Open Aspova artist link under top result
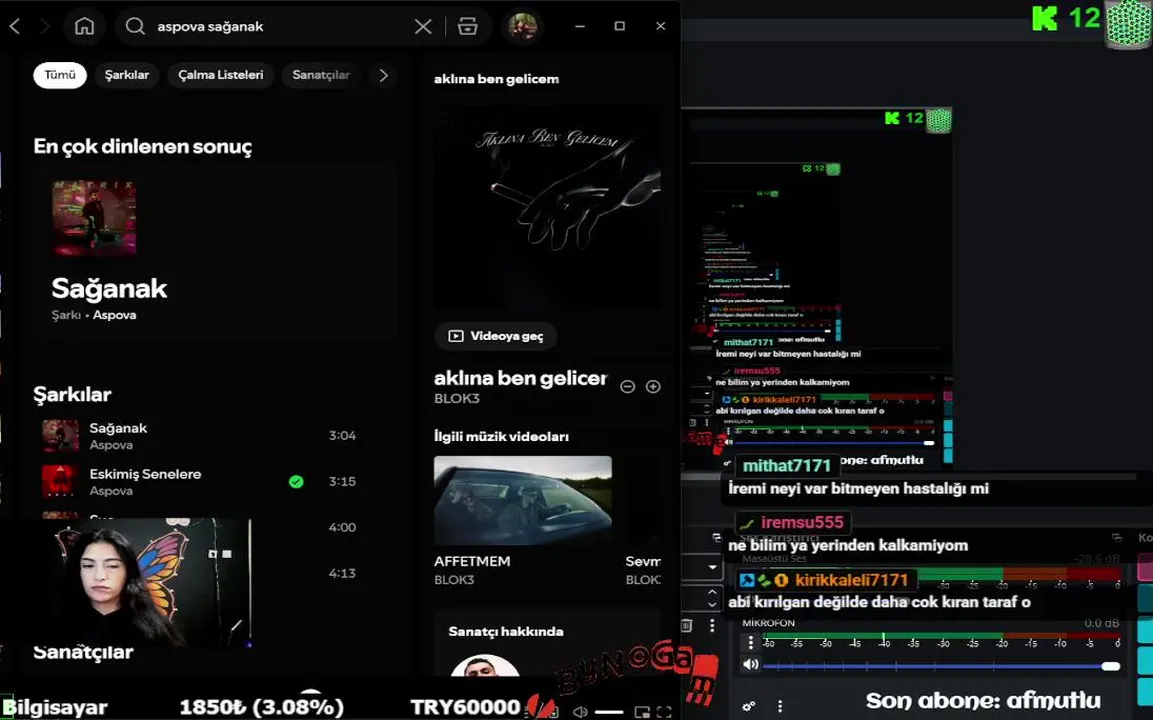1153x720 pixels. [x=114, y=315]
